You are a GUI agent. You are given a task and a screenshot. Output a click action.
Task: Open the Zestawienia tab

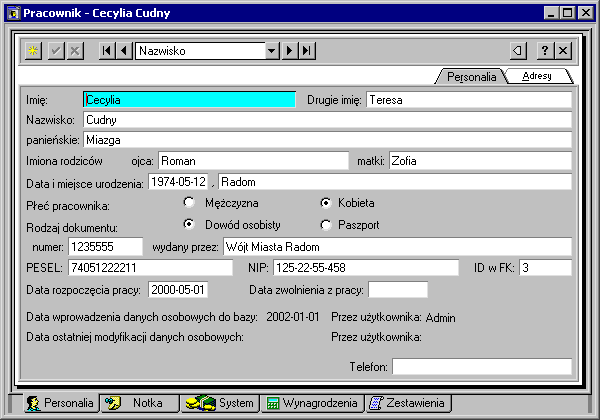pos(408,403)
